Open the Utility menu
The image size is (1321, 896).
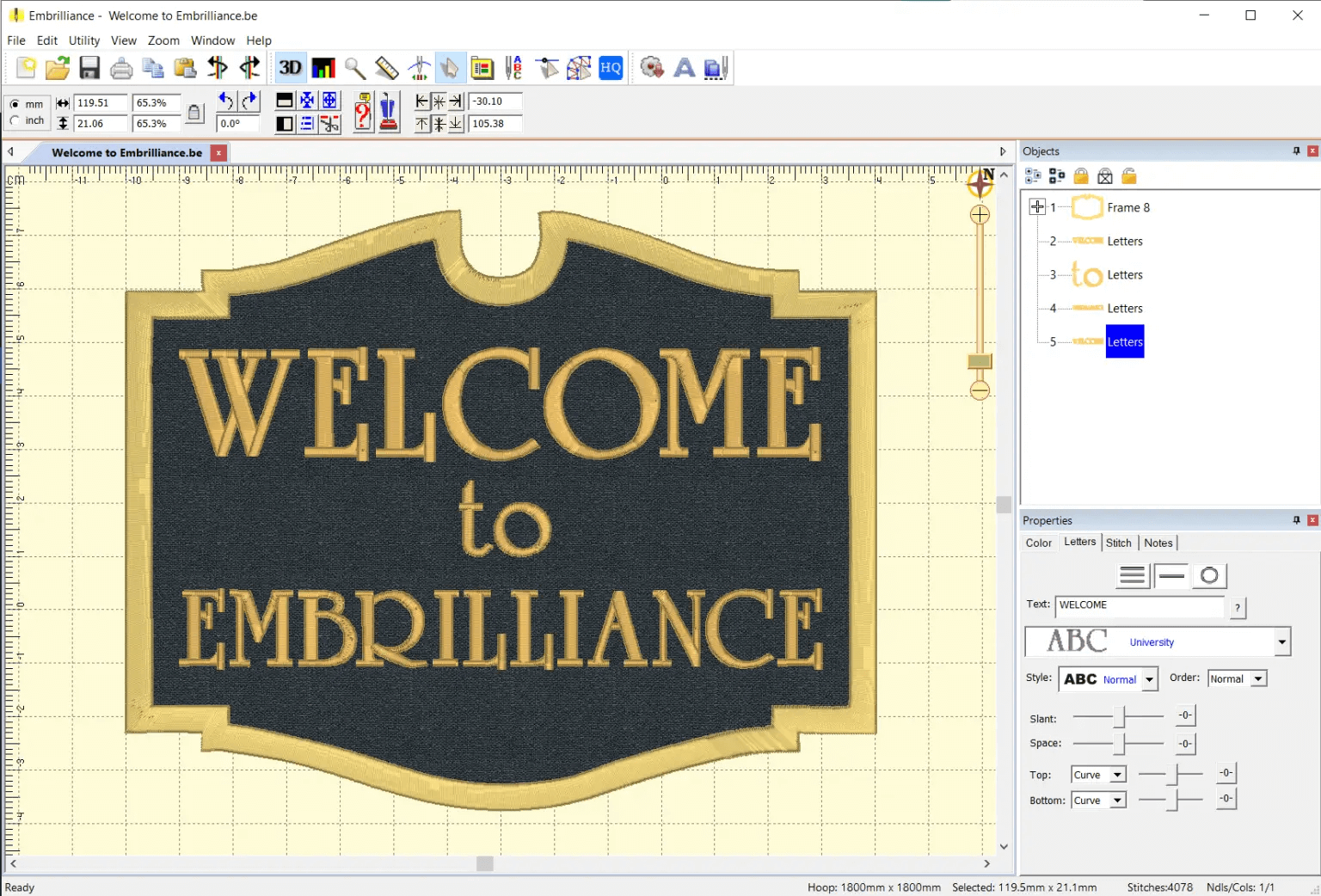click(x=83, y=40)
